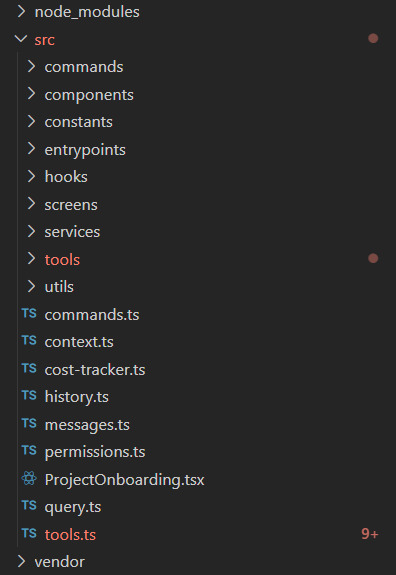Expand the hooks folder chevron
396x575 pixels.
pyautogui.click(x=32, y=176)
